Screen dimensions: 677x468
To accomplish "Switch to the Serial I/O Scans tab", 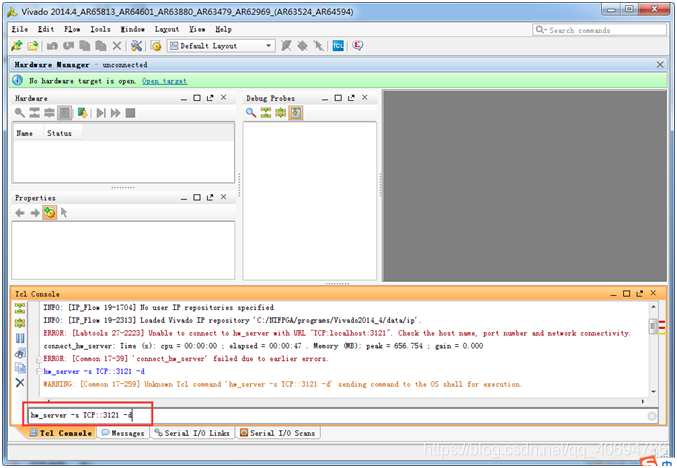I will pyautogui.click(x=278, y=433).
